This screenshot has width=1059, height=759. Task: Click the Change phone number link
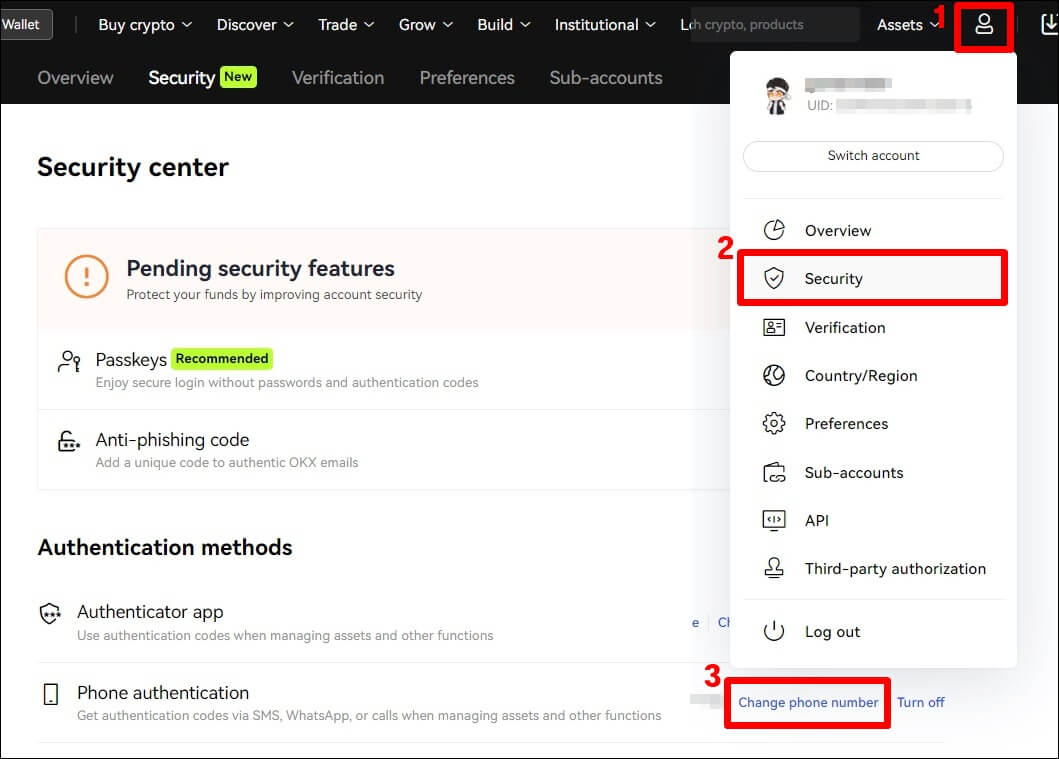(x=808, y=702)
